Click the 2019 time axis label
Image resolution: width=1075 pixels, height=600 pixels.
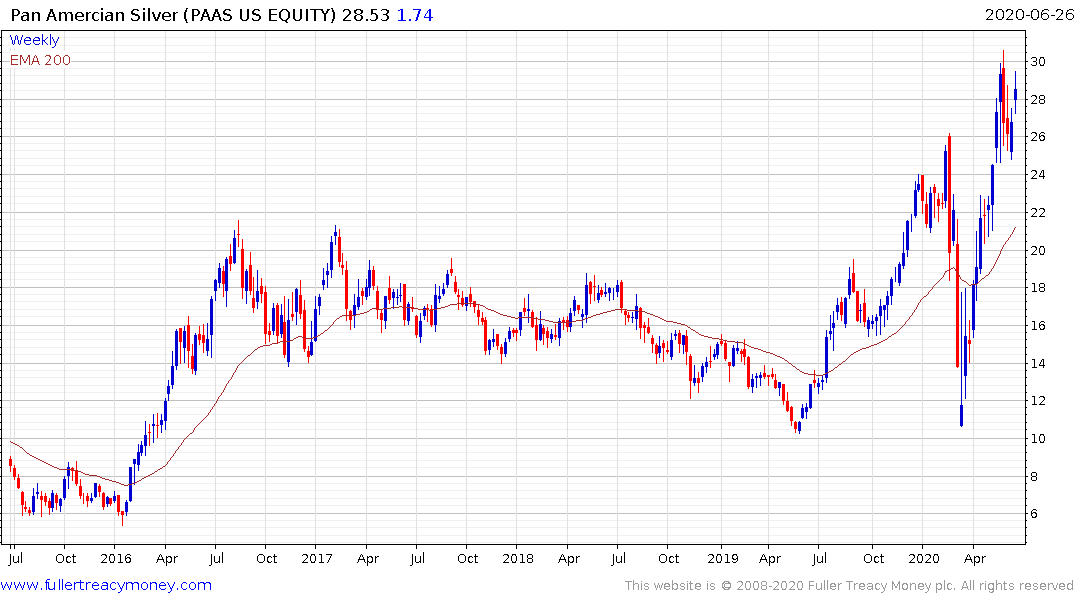(x=723, y=558)
